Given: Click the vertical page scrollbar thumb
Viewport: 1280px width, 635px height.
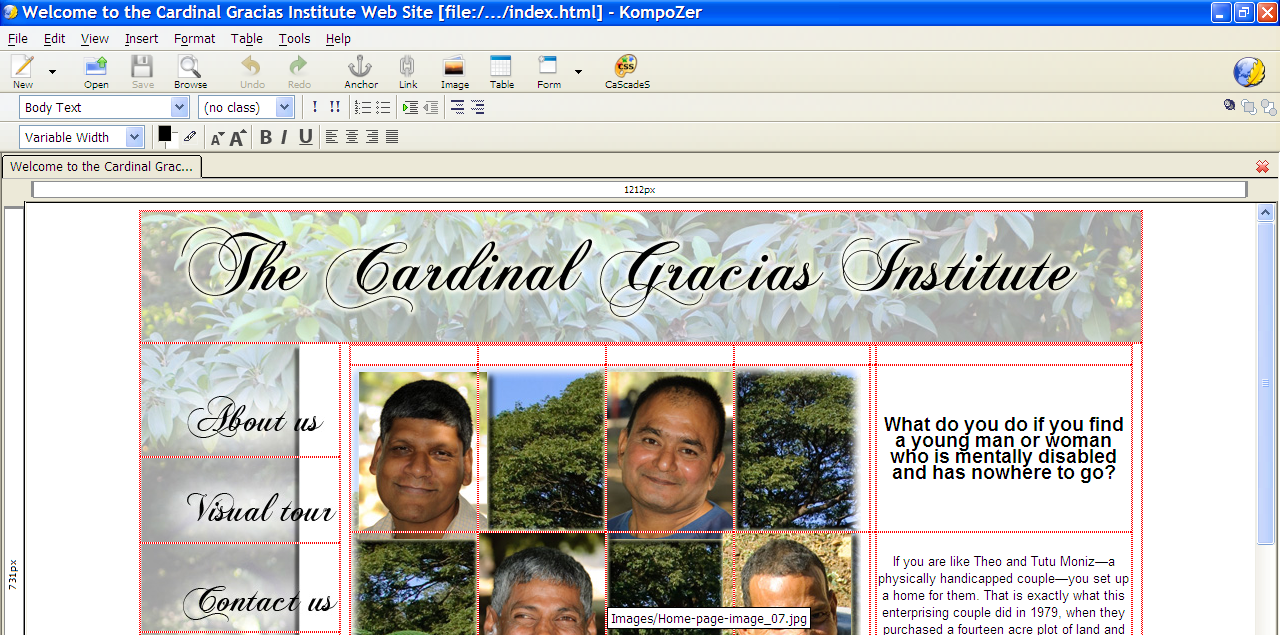Looking at the screenshot, I should coord(1266,383).
